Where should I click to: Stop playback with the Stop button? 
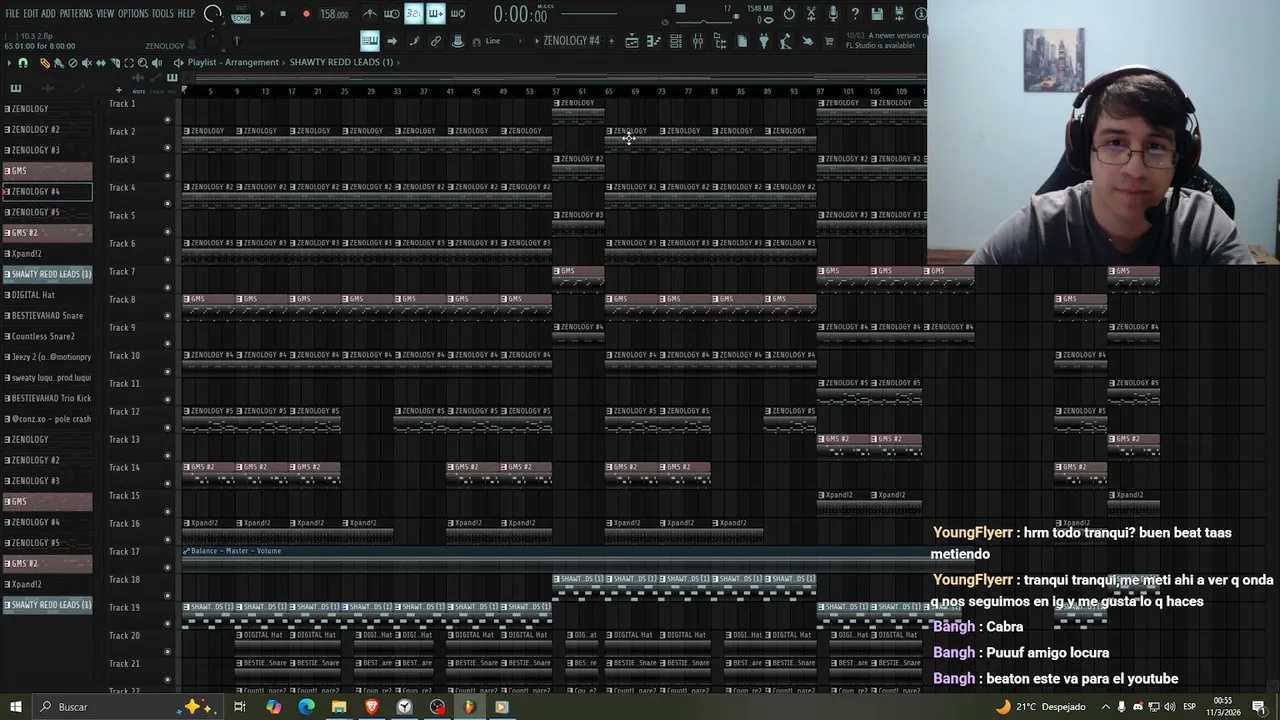(x=283, y=14)
